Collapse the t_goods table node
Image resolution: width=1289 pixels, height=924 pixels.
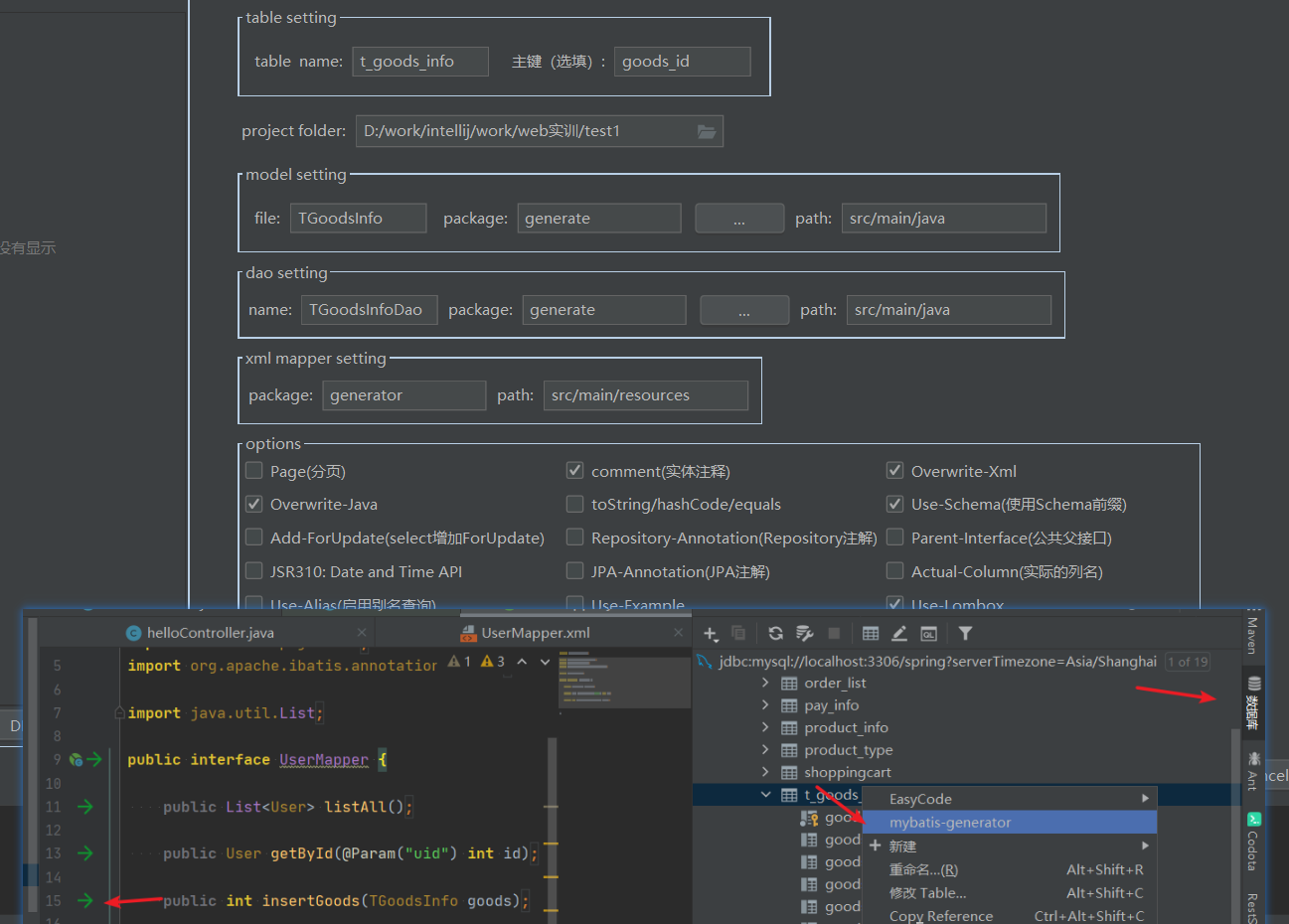click(765, 794)
